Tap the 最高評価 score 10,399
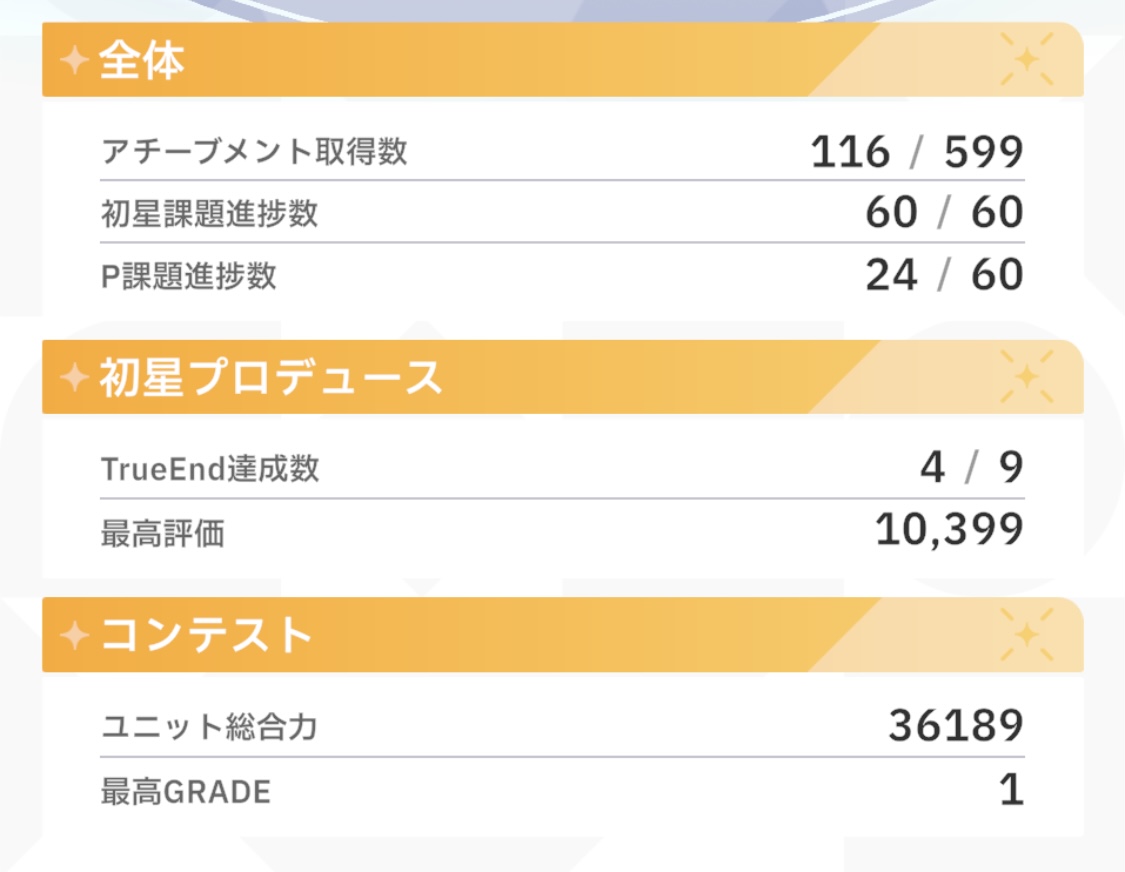The image size is (1125, 872). point(948,530)
